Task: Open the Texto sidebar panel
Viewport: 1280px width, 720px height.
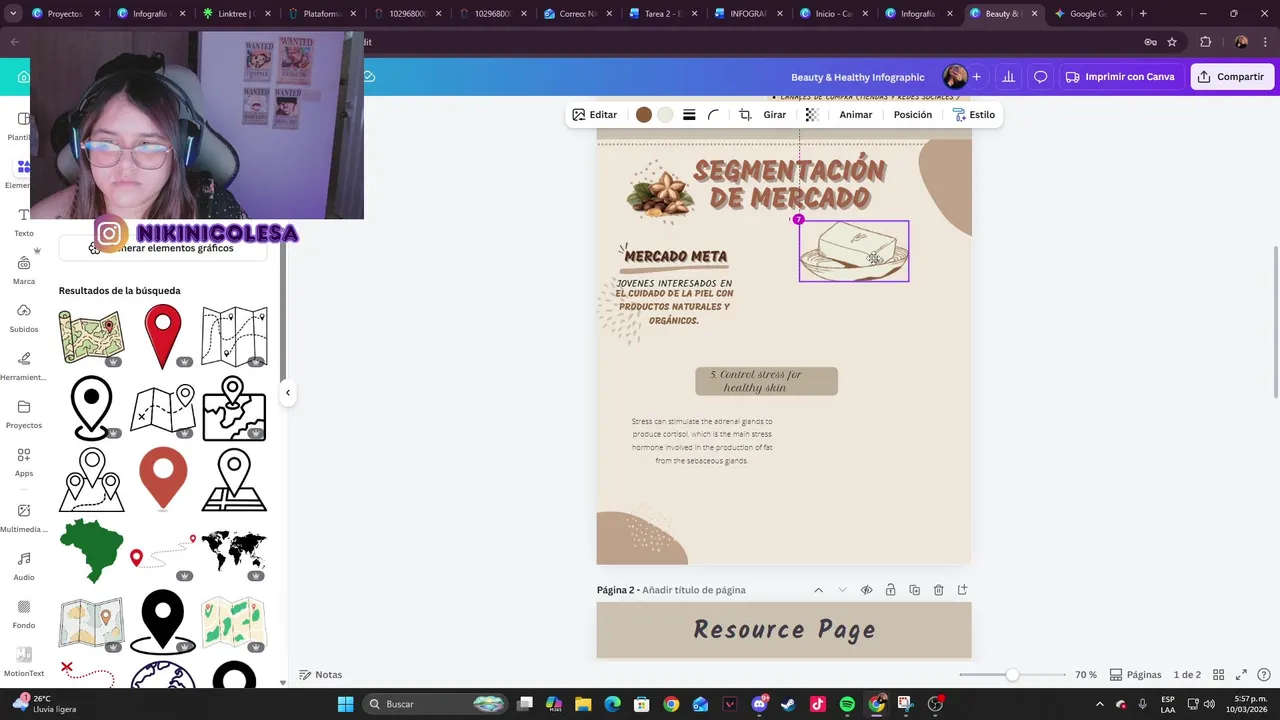Action: [x=24, y=222]
